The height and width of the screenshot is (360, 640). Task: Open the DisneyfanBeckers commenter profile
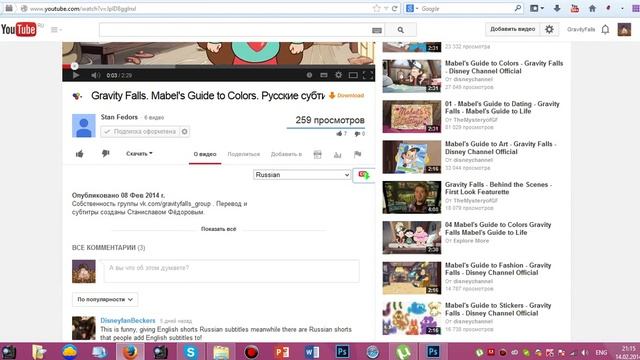coord(128,320)
